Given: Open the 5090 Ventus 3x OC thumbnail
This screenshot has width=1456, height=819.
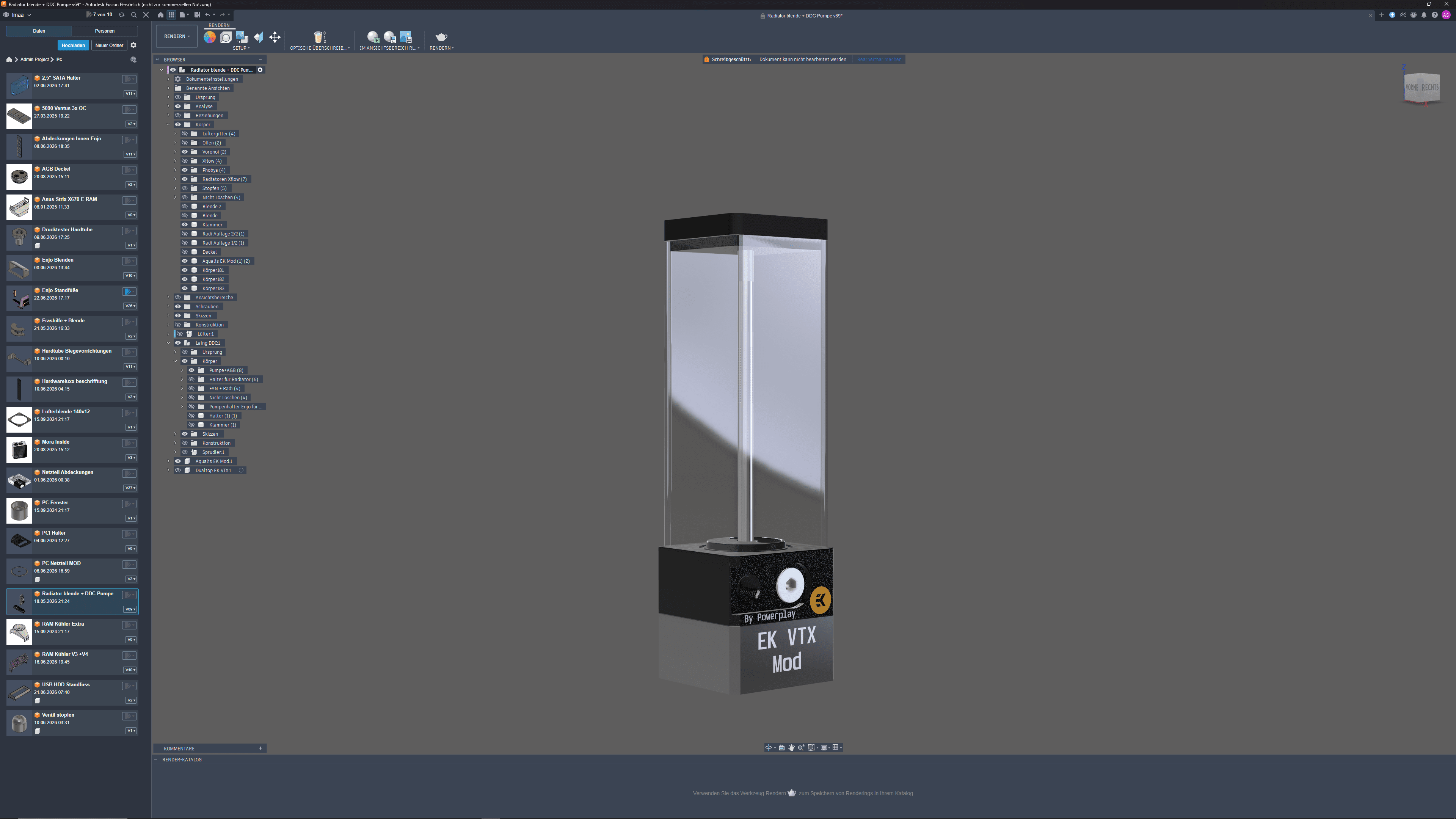Looking at the screenshot, I should point(19,116).
